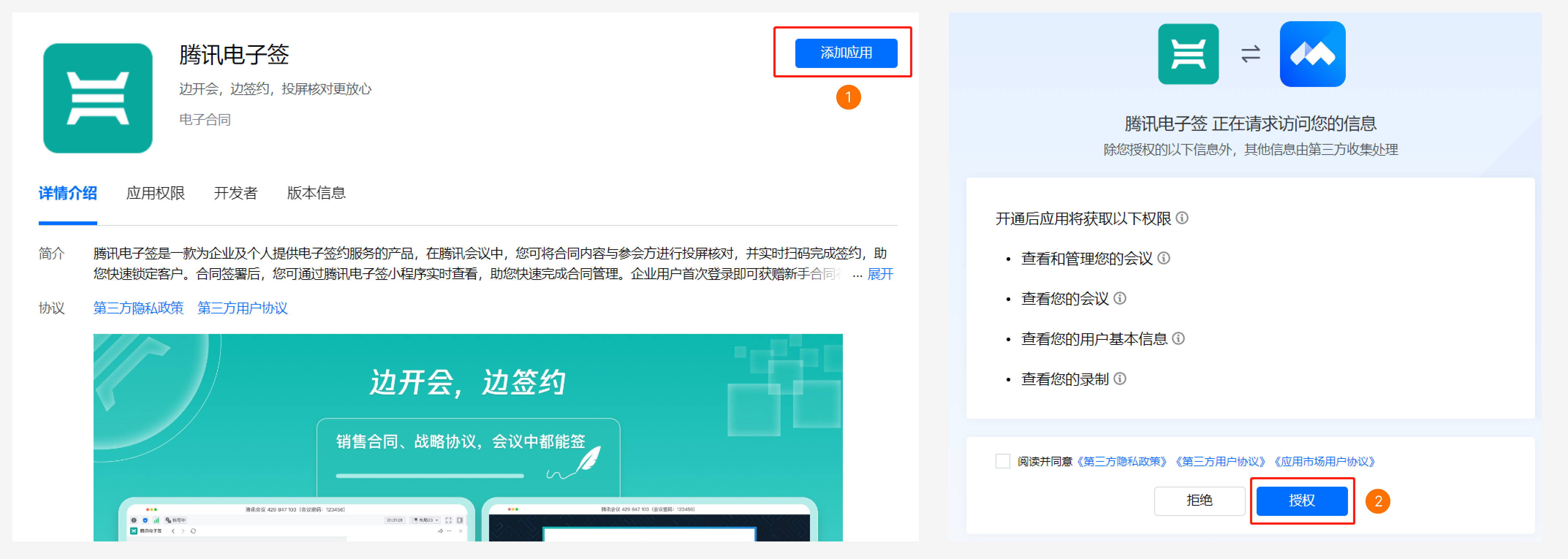Open the 版本信息 tab

[x=316, y=193]
